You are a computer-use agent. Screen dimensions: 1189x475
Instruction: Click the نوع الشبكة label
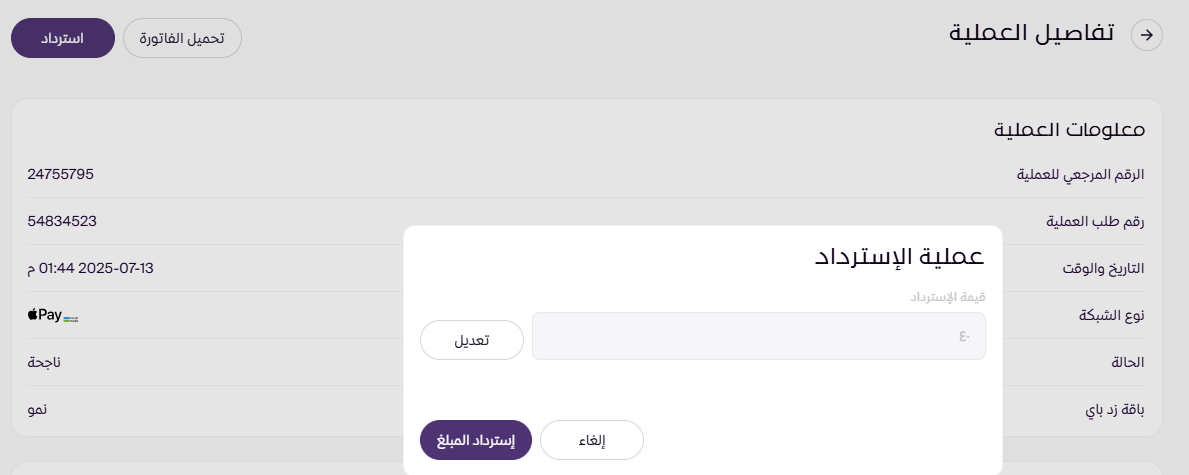pyautogui.click(x=1111, y=315)
